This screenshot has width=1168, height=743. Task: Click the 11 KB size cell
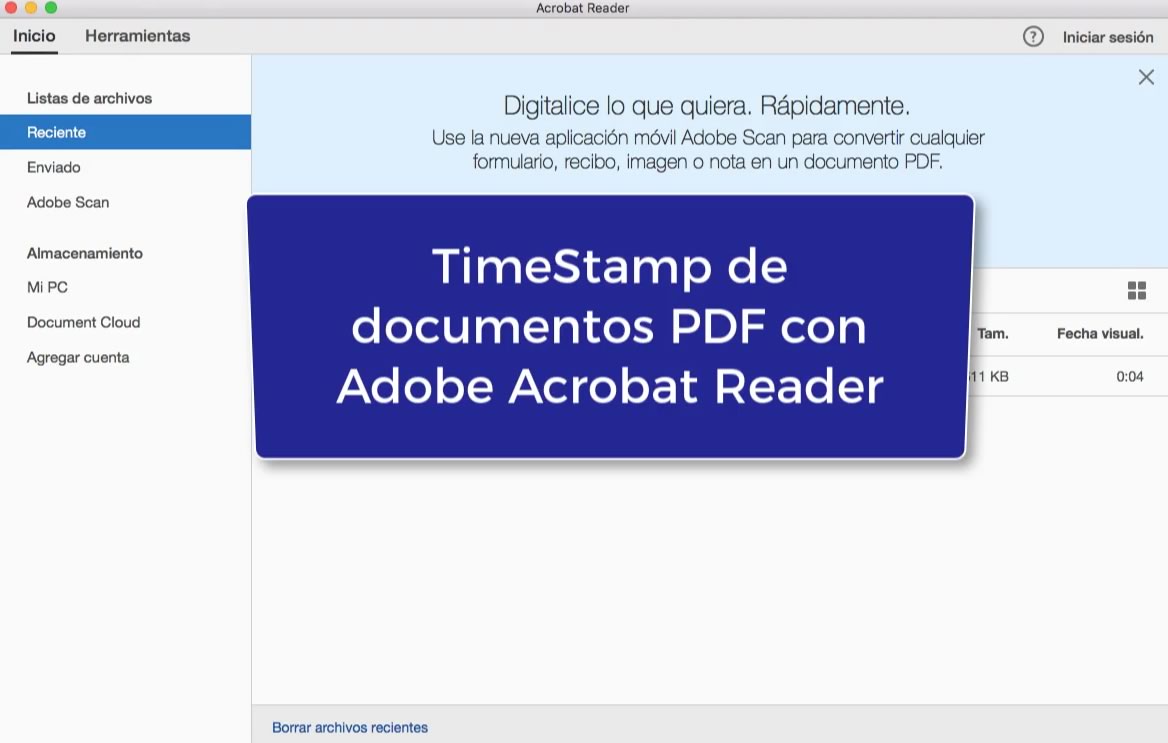tap(988, 376)
